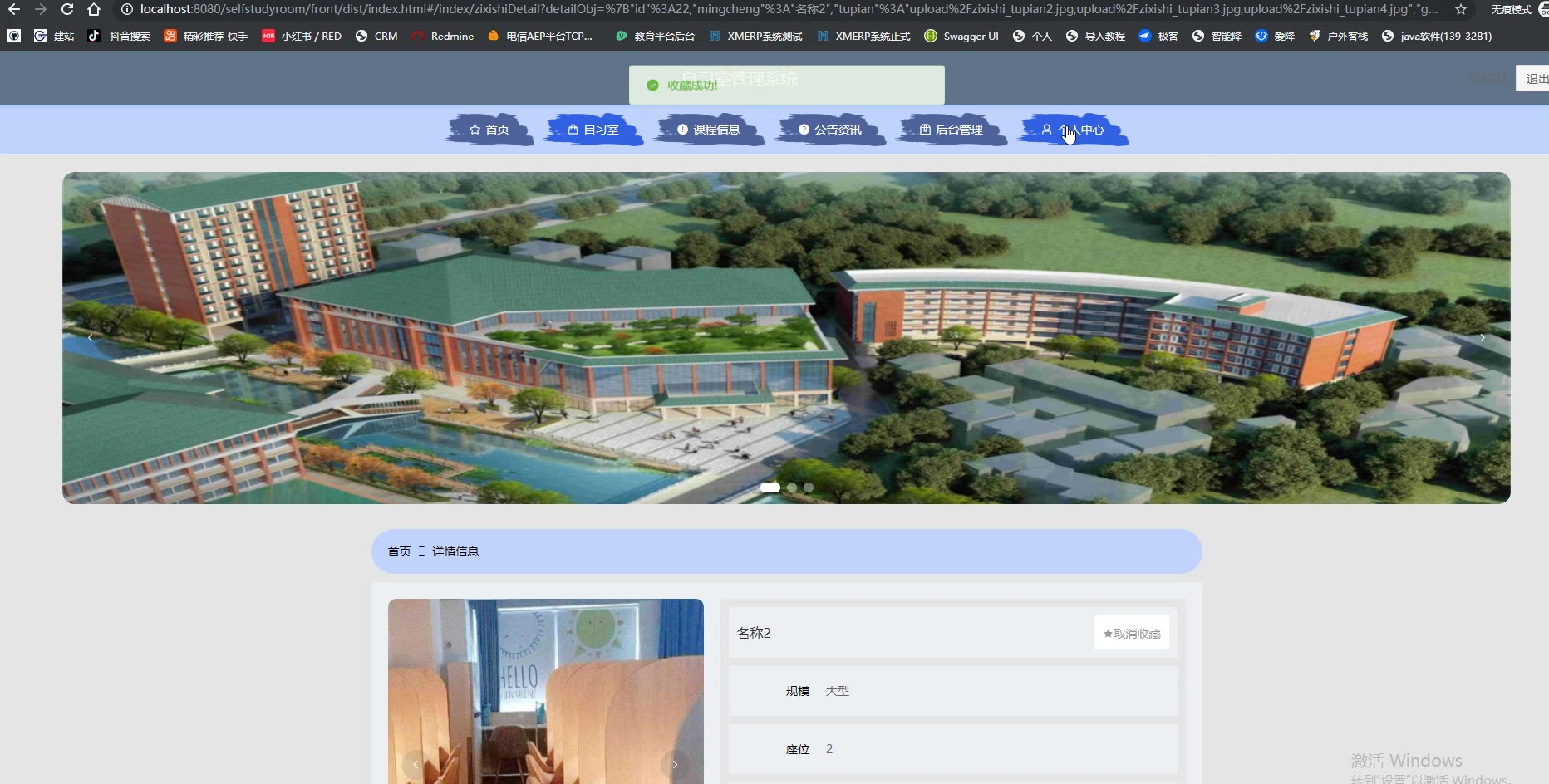Open the java软件(139-3281) bookmark
The image size is (1549, 784).
point(1436,36)
